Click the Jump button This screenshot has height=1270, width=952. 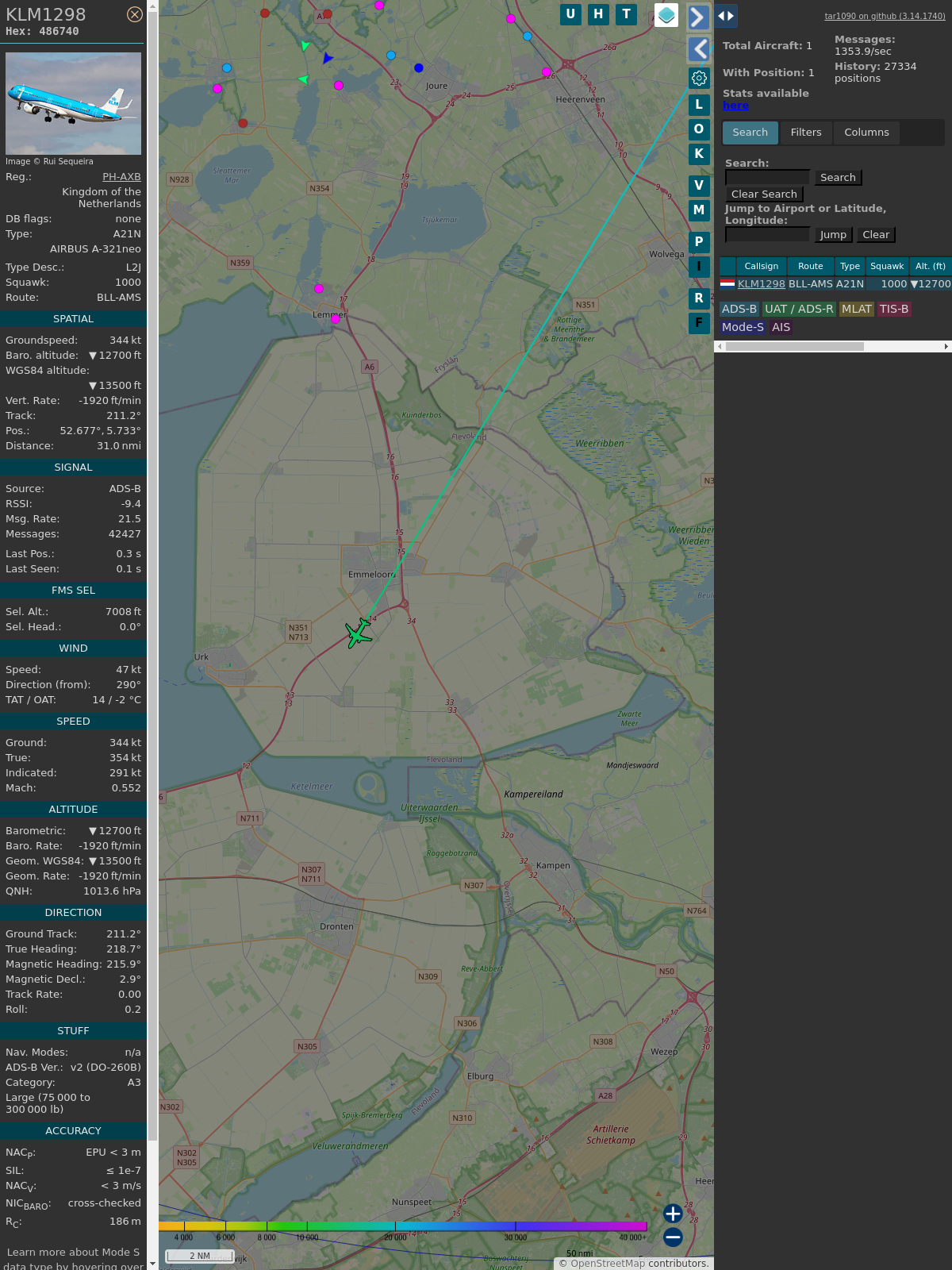833,235
